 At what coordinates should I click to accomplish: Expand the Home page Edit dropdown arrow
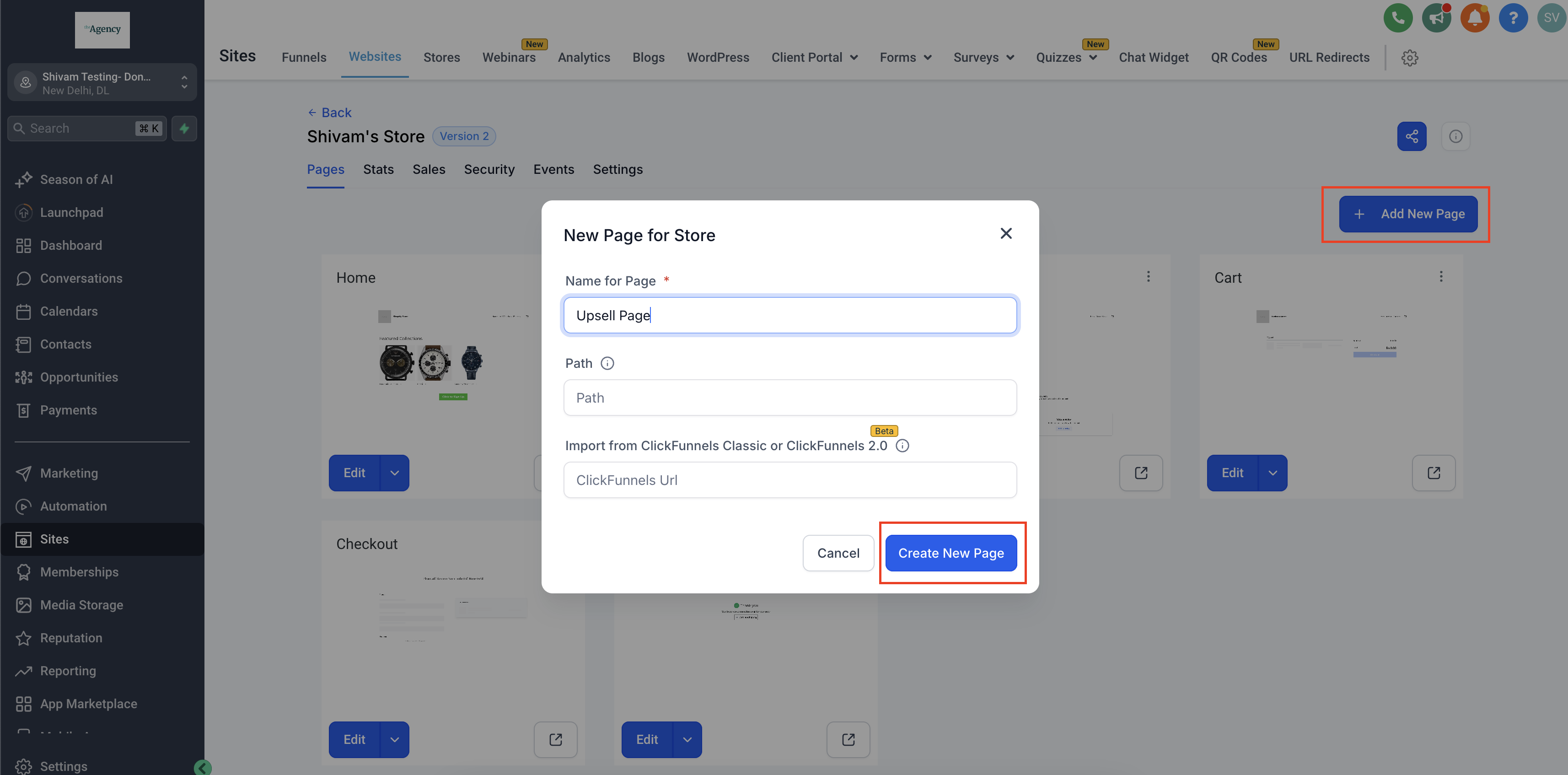pos(394,473)
